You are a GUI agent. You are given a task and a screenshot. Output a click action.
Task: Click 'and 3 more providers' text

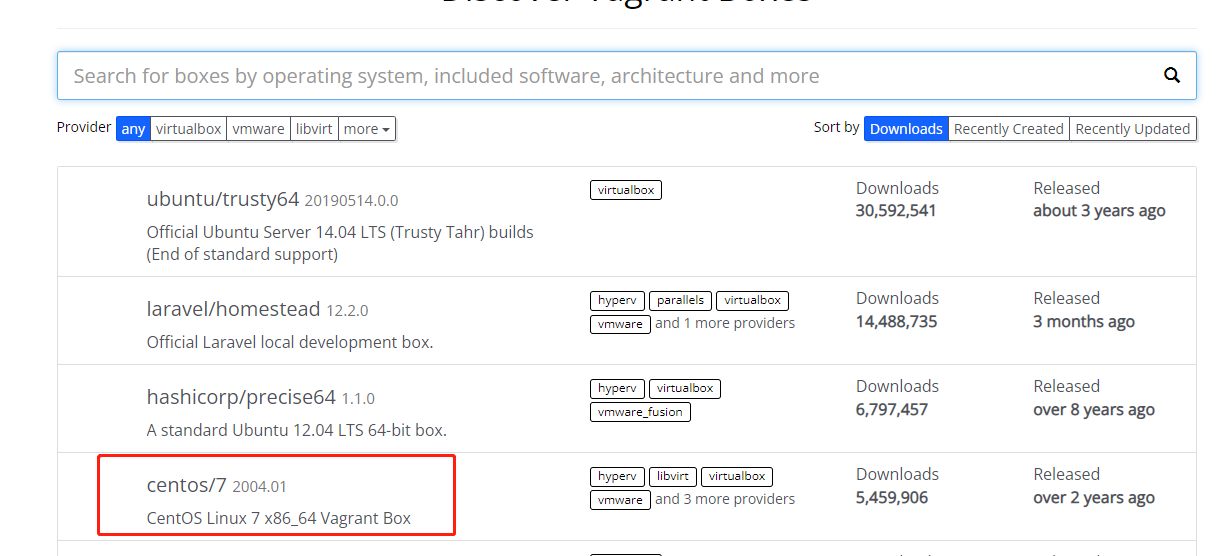click(x=725, y=499)
